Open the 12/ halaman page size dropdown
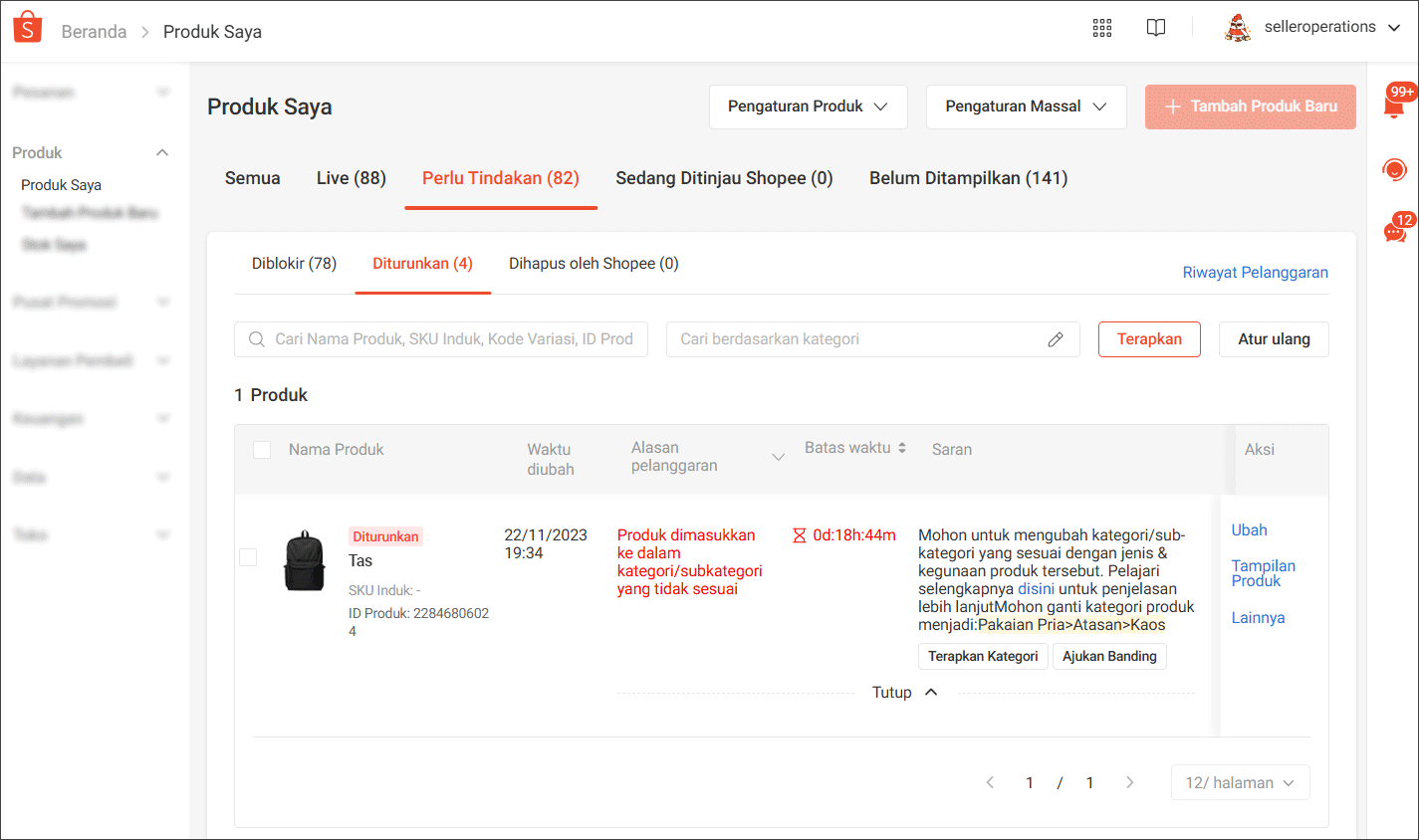Image resolution: width=1419 pixels, height=840 pixels. 1240,783
